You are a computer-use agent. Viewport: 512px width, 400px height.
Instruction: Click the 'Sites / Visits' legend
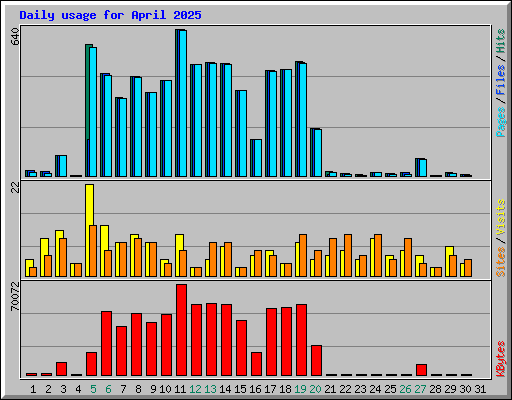500,238
